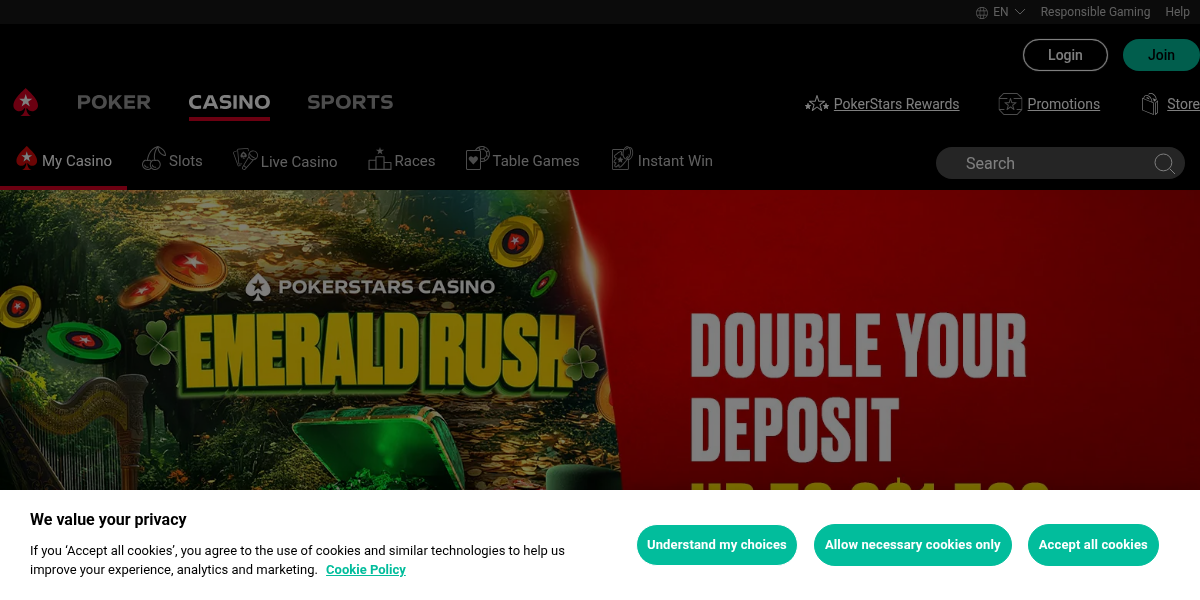Click the Instant Win dice icon
This screenshot has height=600, width=1200.
tap(622, 159)
